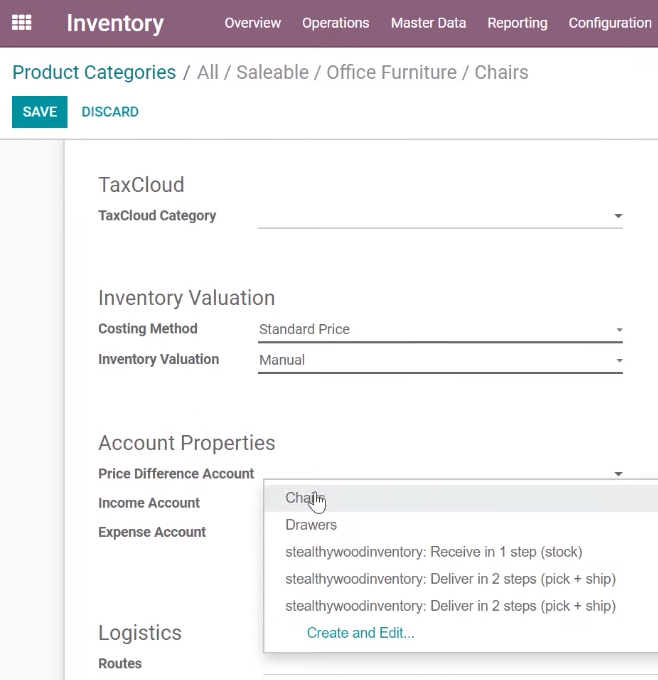The image size is (658, 680).
Task: Click the Price Difference Account dropdown arrow
Action: 619,474
